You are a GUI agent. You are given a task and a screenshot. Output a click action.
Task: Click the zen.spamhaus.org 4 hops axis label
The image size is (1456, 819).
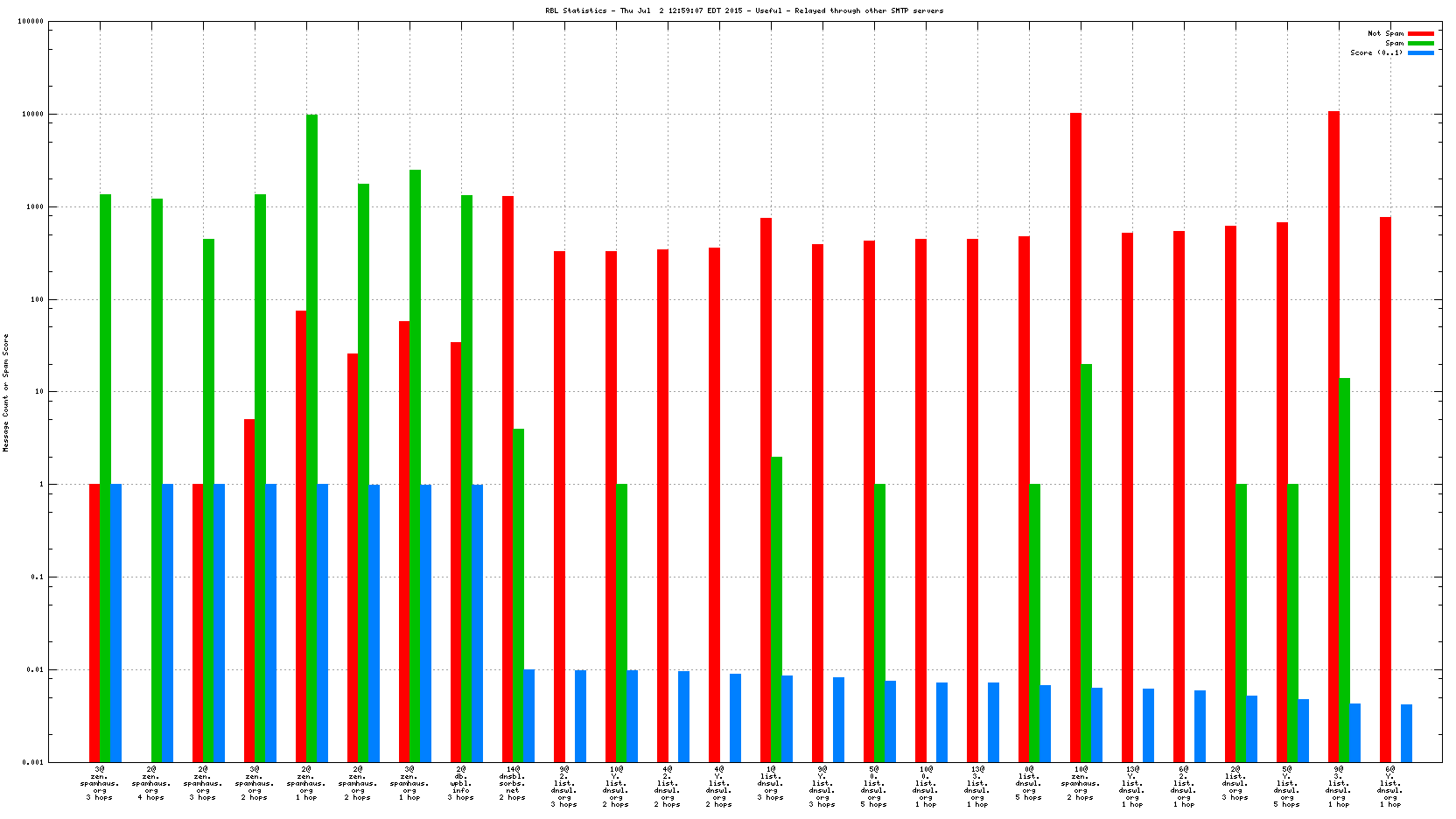point(151,783)
